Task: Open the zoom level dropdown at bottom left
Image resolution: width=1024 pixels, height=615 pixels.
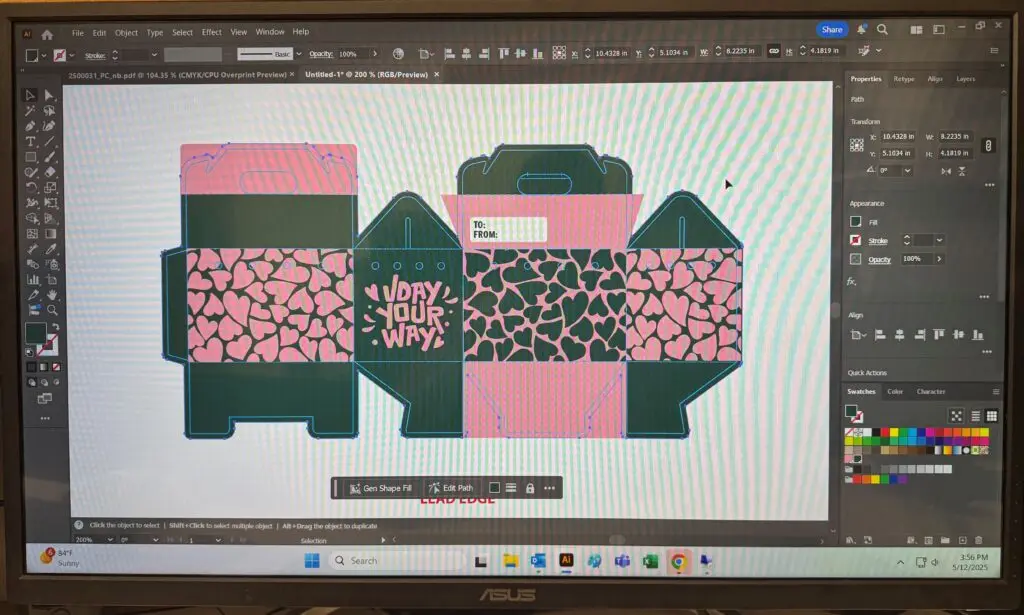Action: click(110, 540)
